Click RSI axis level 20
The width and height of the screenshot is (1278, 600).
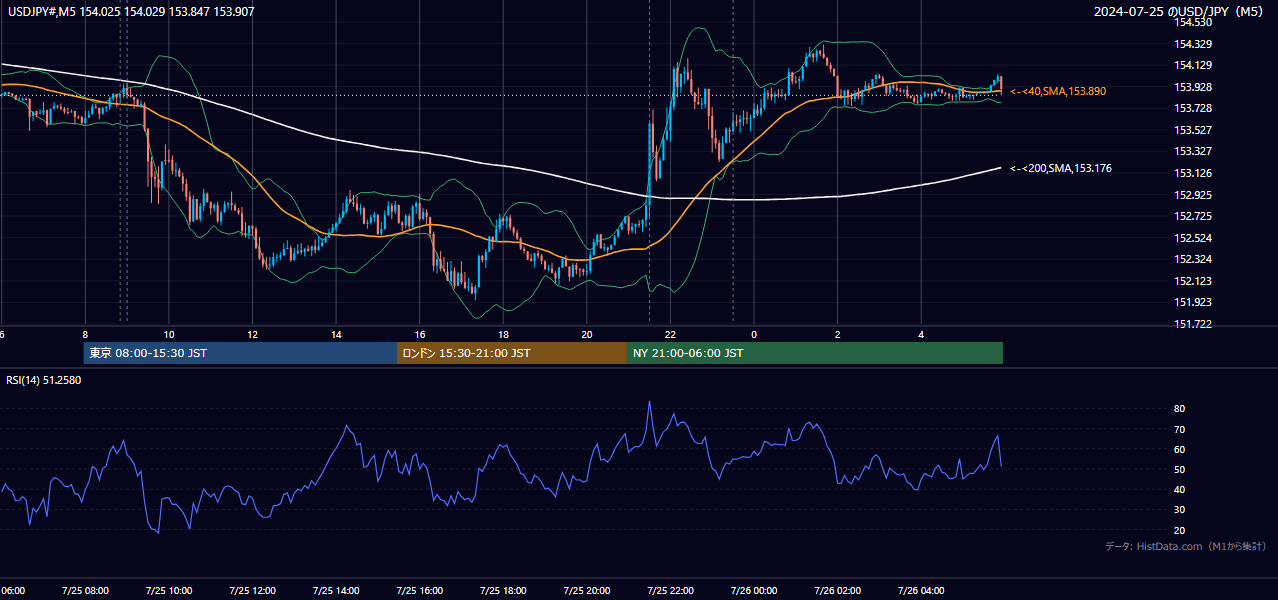1179,530
